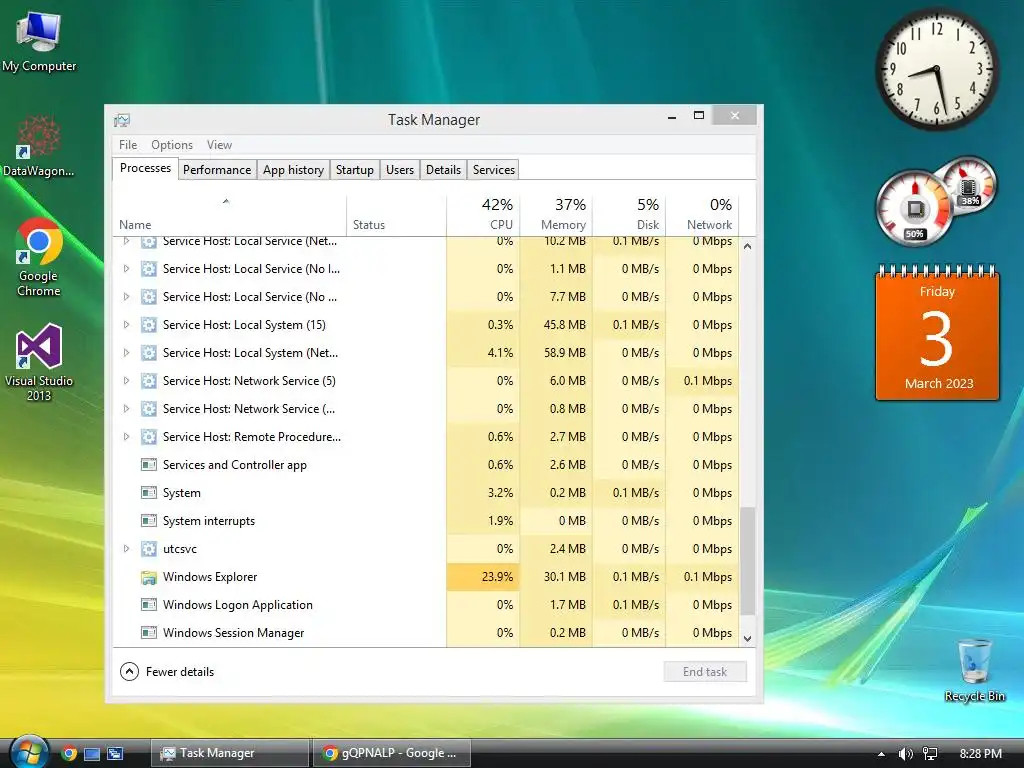
Task: Switch to the Performance tab
Action: click(217, 170)
